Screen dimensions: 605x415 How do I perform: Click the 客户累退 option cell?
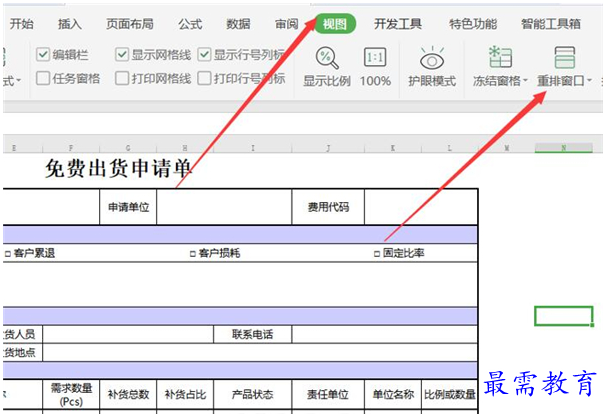pyautogui.click(x=30, y=253)
